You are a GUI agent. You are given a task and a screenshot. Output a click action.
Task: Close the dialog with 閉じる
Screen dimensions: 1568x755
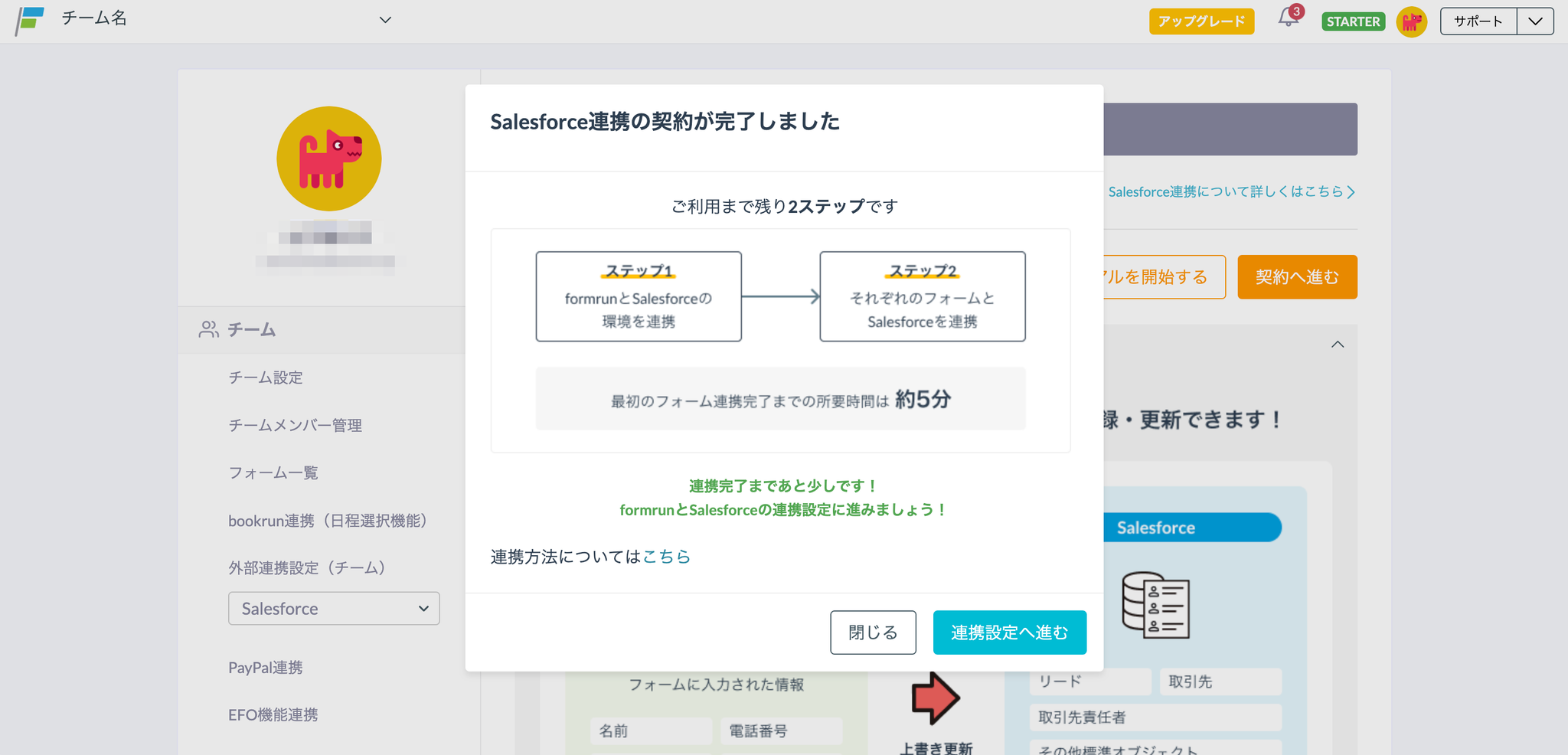tap(873, 632)
